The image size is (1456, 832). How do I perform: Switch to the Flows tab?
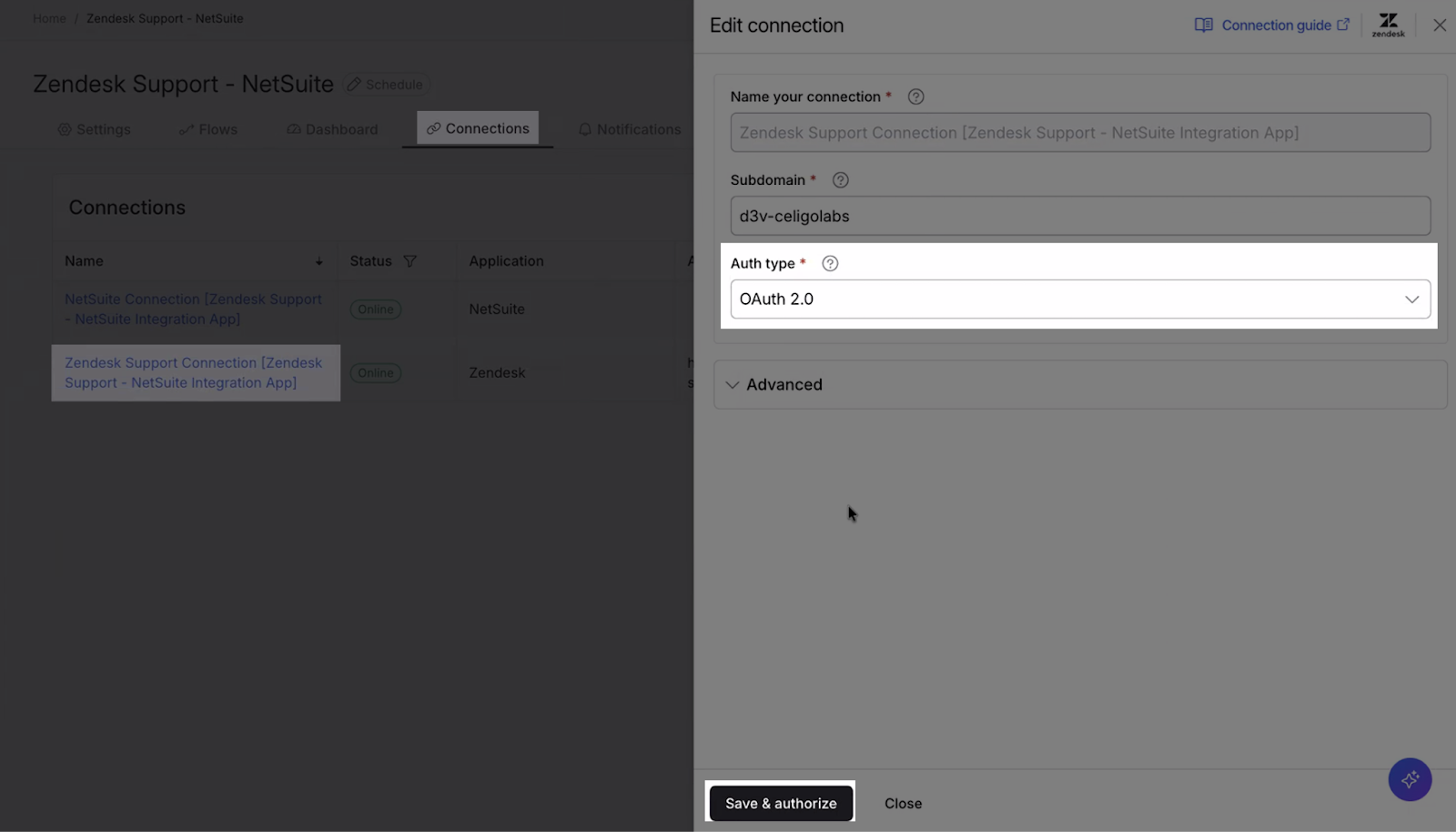click(208, 129)
